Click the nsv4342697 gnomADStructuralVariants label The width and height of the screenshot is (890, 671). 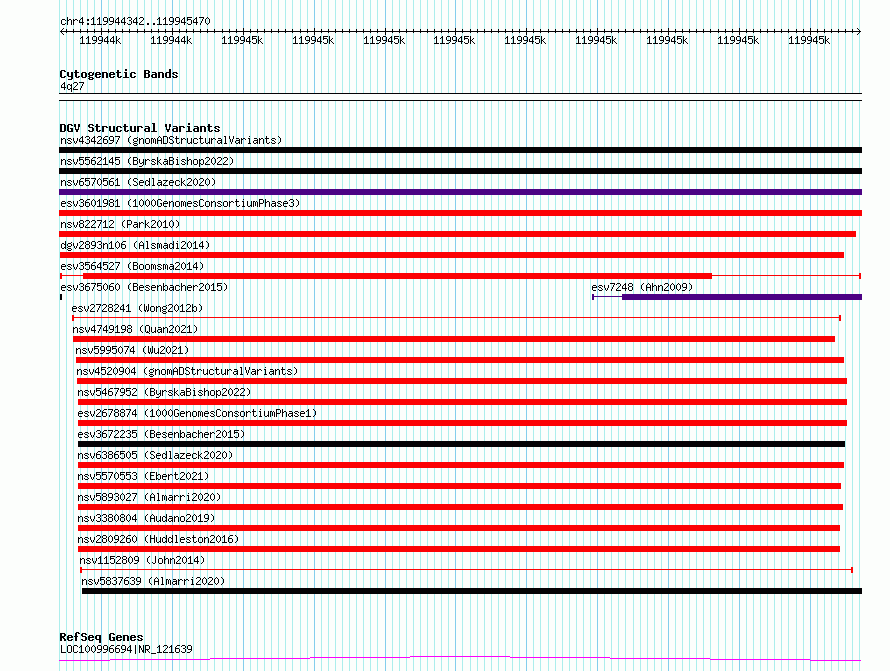(x=171, y=140)
